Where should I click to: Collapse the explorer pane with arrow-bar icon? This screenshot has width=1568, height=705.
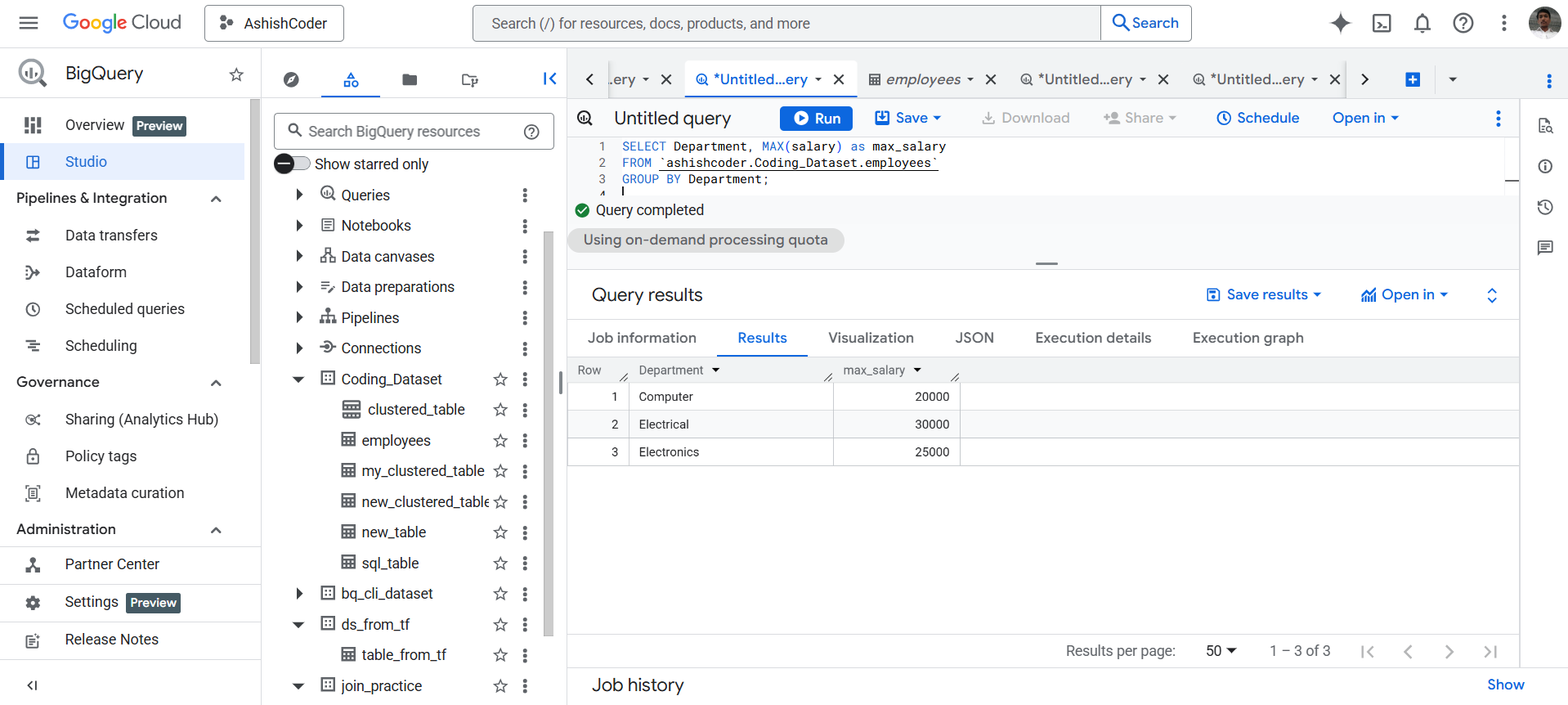pyautogui.click(x=549, y=79)
